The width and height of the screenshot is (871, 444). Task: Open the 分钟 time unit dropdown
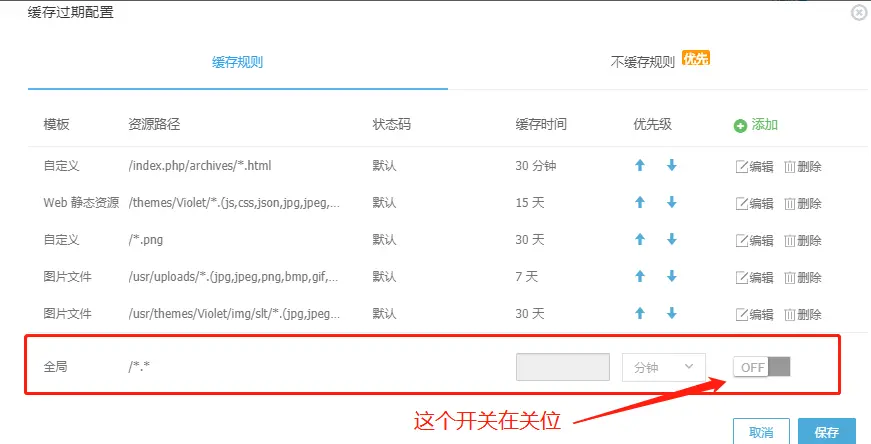[x=664, y=367]
